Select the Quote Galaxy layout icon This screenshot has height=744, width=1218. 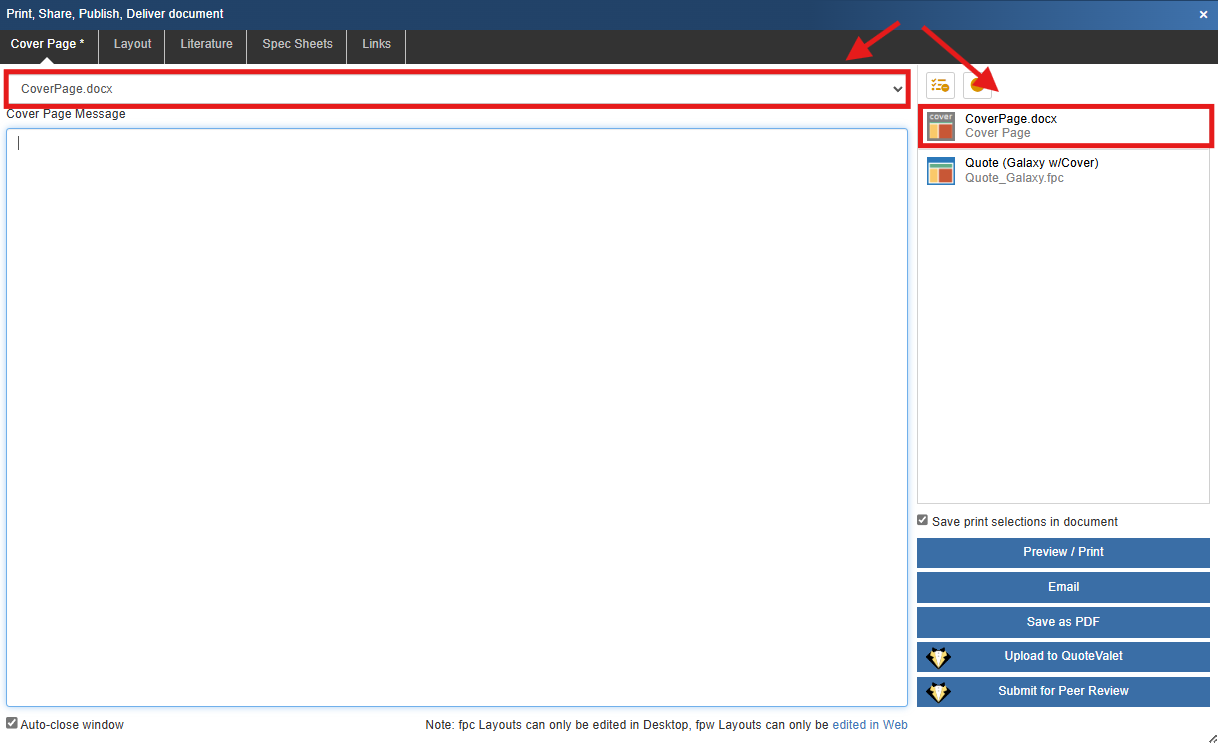941,171
